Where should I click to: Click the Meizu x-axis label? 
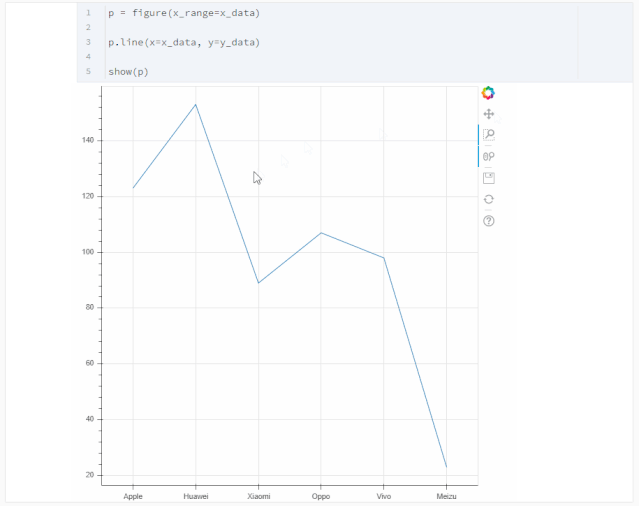point(446,496)
